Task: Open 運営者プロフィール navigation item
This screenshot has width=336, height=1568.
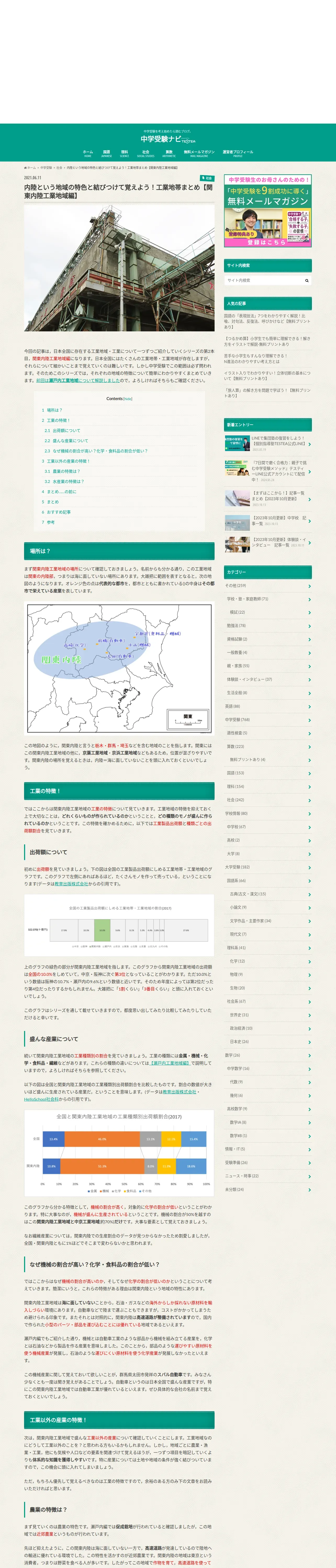Action: (238, 154)
